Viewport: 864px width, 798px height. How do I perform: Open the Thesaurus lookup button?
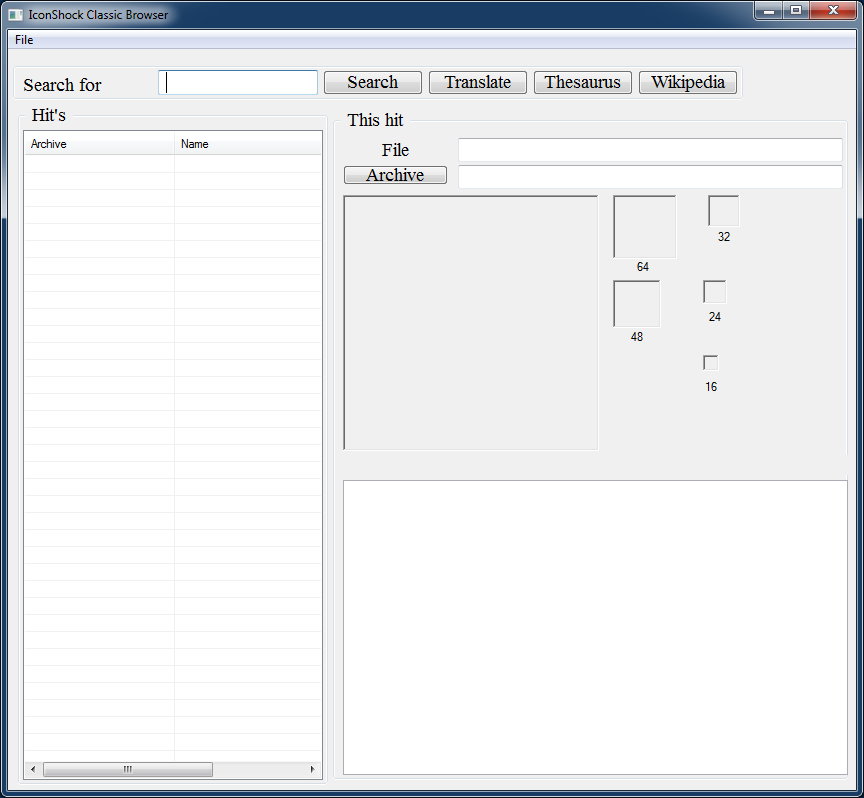582,83
